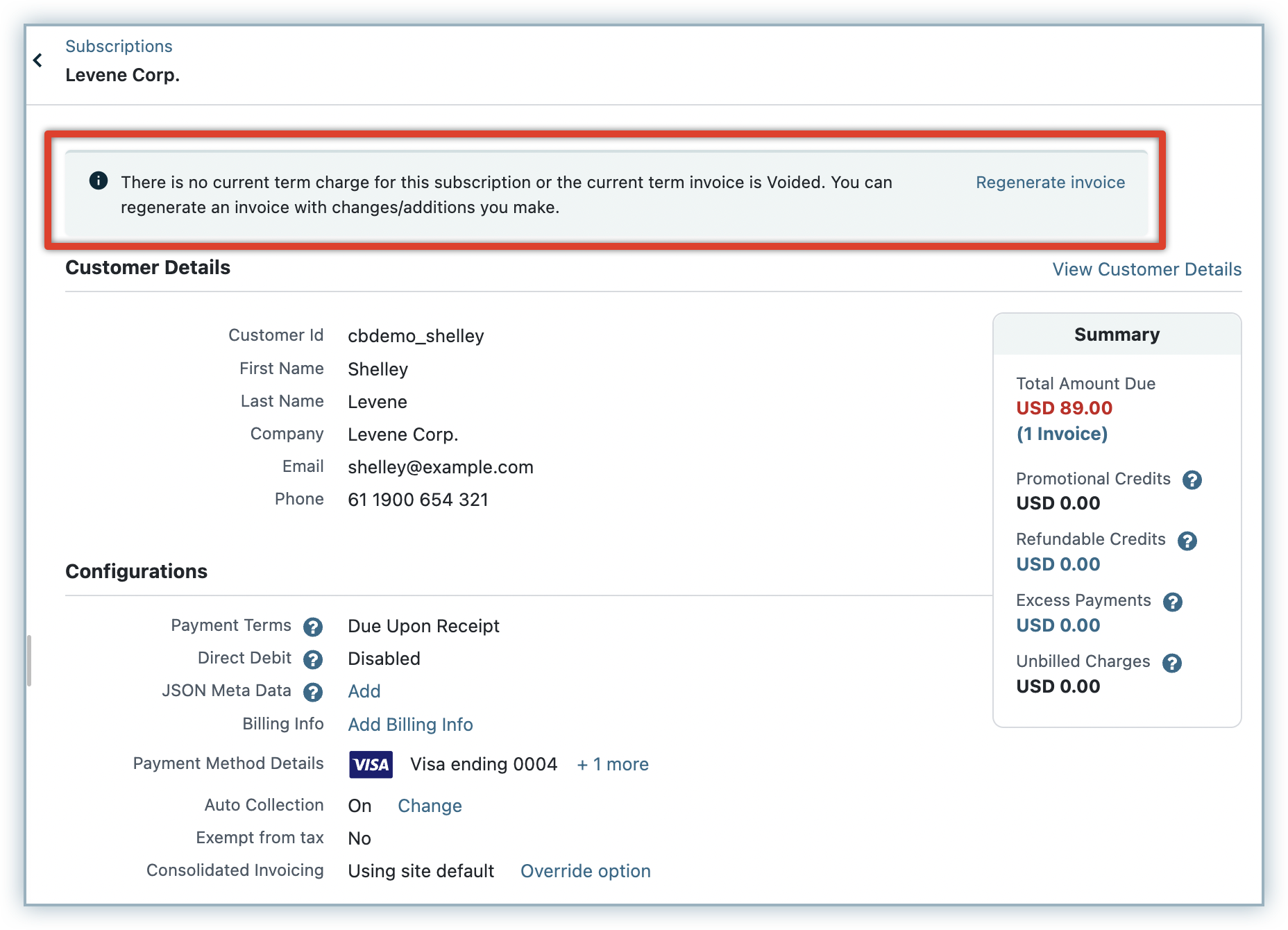Expand payment methods with + 1 more
This screenshot has width=1288, height=930.
(x=613, y=764)
